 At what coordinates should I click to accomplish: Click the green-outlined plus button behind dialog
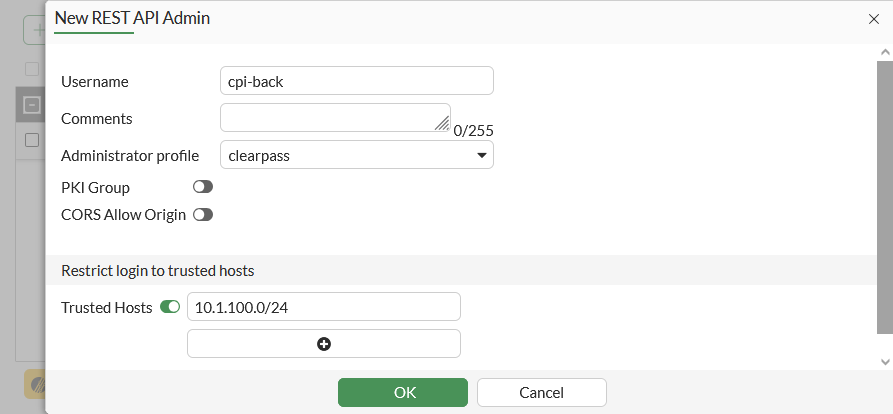coord(35,30)
